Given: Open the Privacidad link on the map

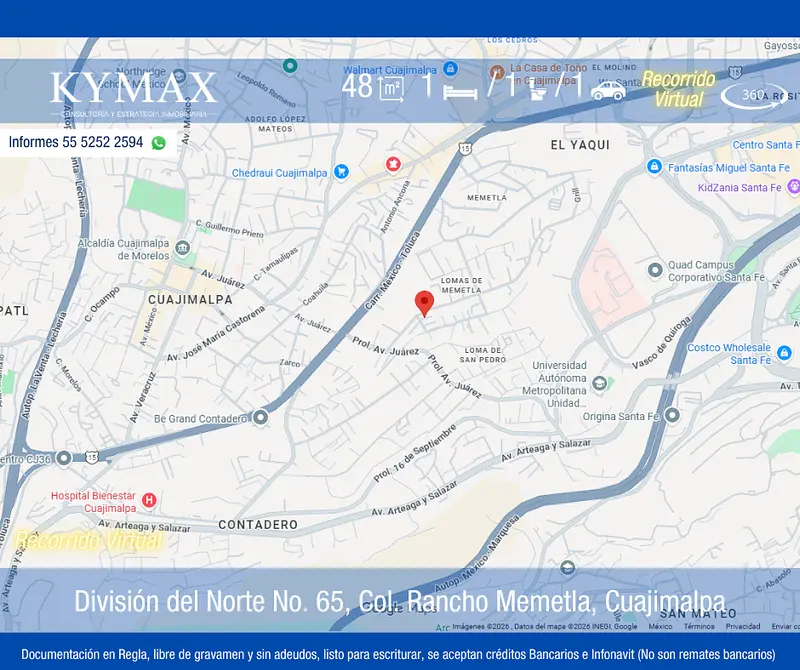Looking at the screenshot, I should pos(743,626).
